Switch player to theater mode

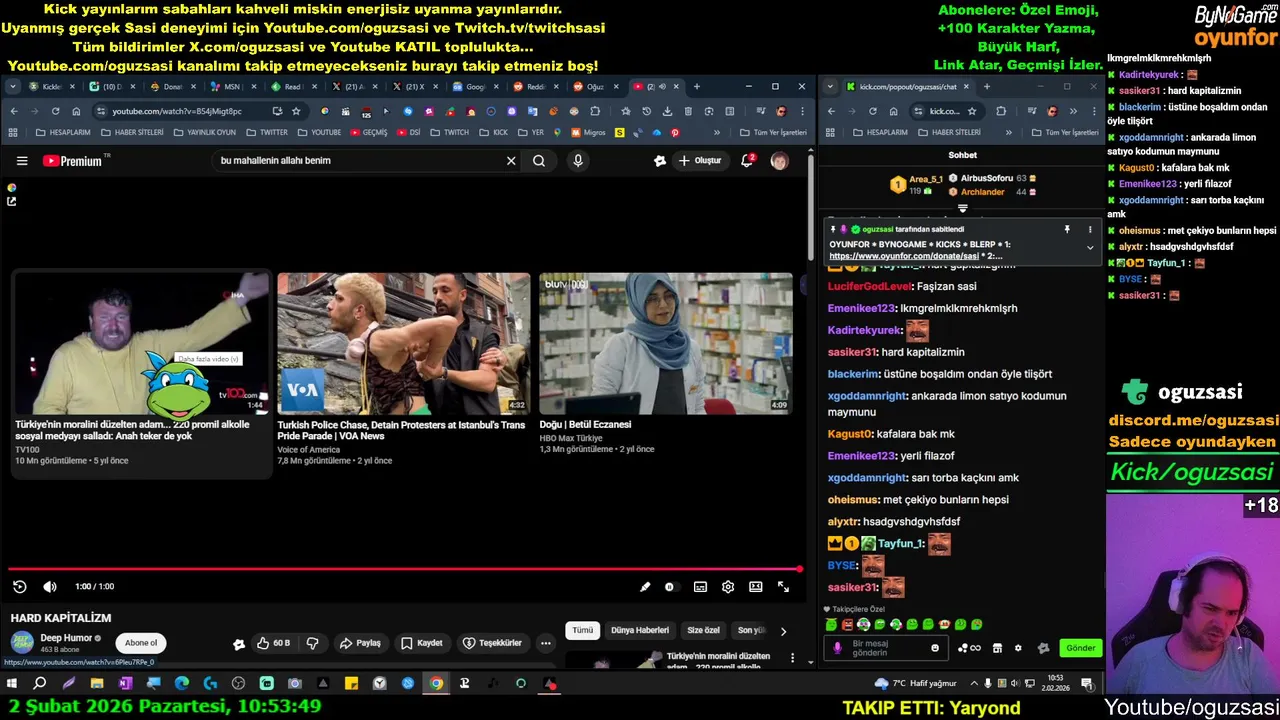click(756, 587)
